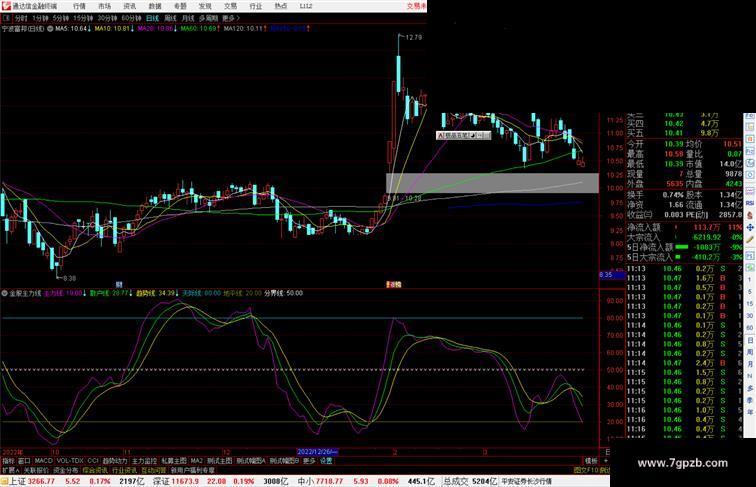Select the 季 quarterly shortcut in right sidebar

[x=750, y=400]
